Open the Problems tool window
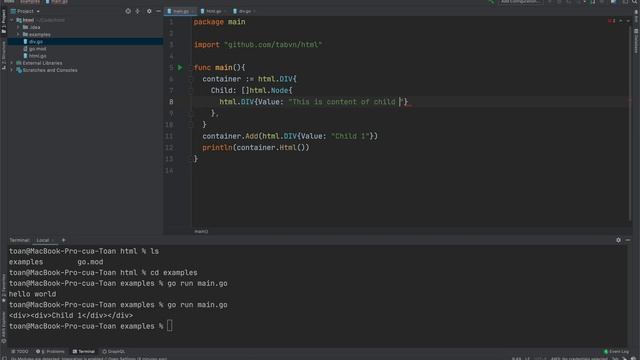Viewport: 640px width, 360px height. click(50, 351)
